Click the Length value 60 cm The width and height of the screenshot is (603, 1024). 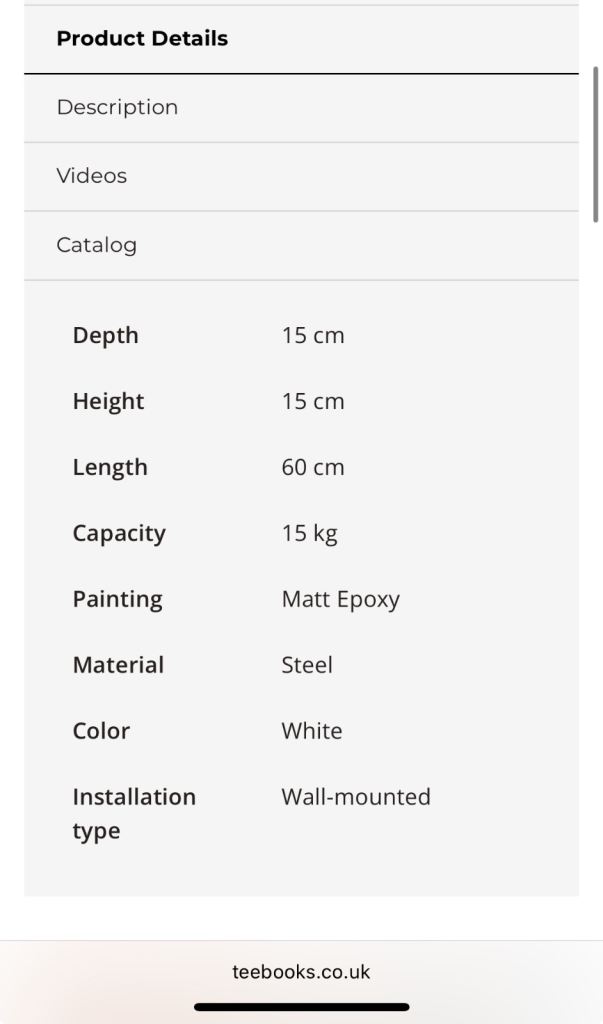coord(313,468)
